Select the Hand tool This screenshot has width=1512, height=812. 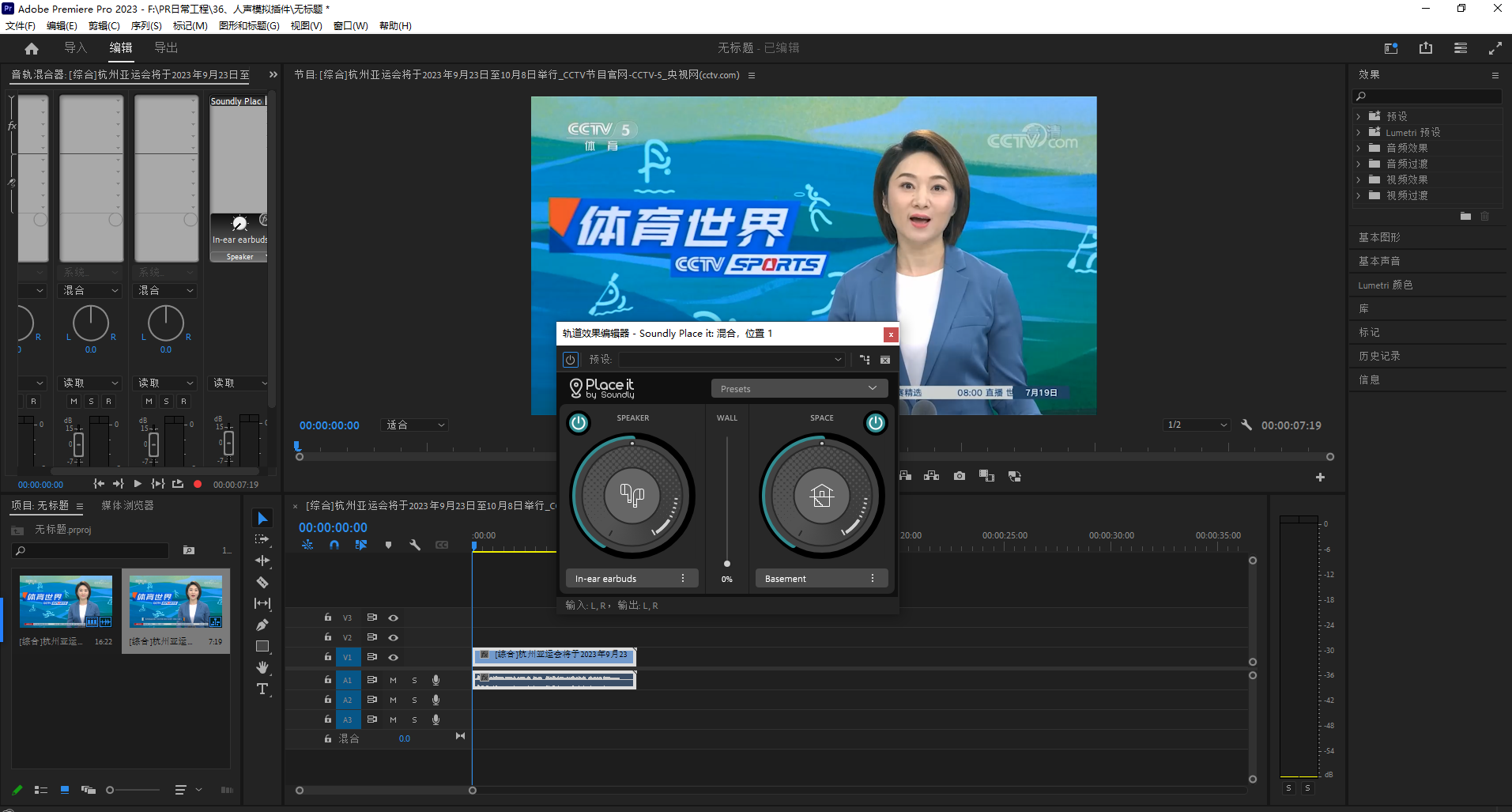tap(262, 668)
